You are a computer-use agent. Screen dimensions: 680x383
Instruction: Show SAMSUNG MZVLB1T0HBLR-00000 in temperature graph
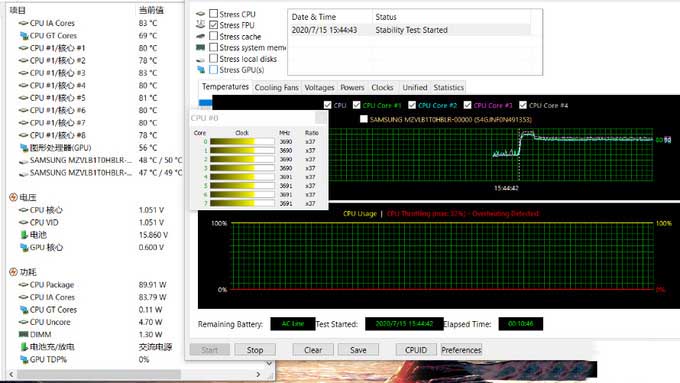click(364, 119)
